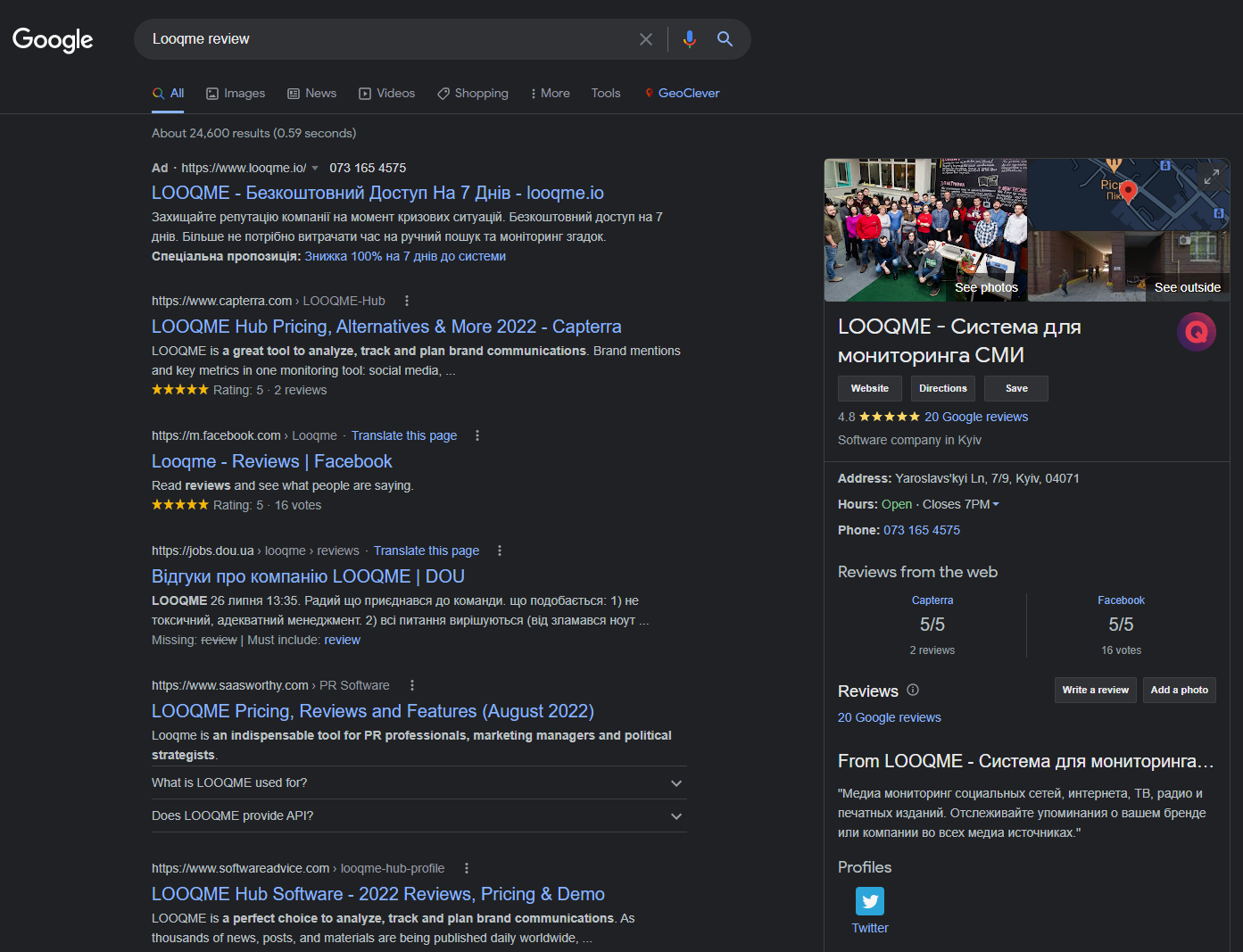The width and height of the screenshot is (1243, 952).
Task: Expand opening hours dropdown
Action: tap(996, 504)
